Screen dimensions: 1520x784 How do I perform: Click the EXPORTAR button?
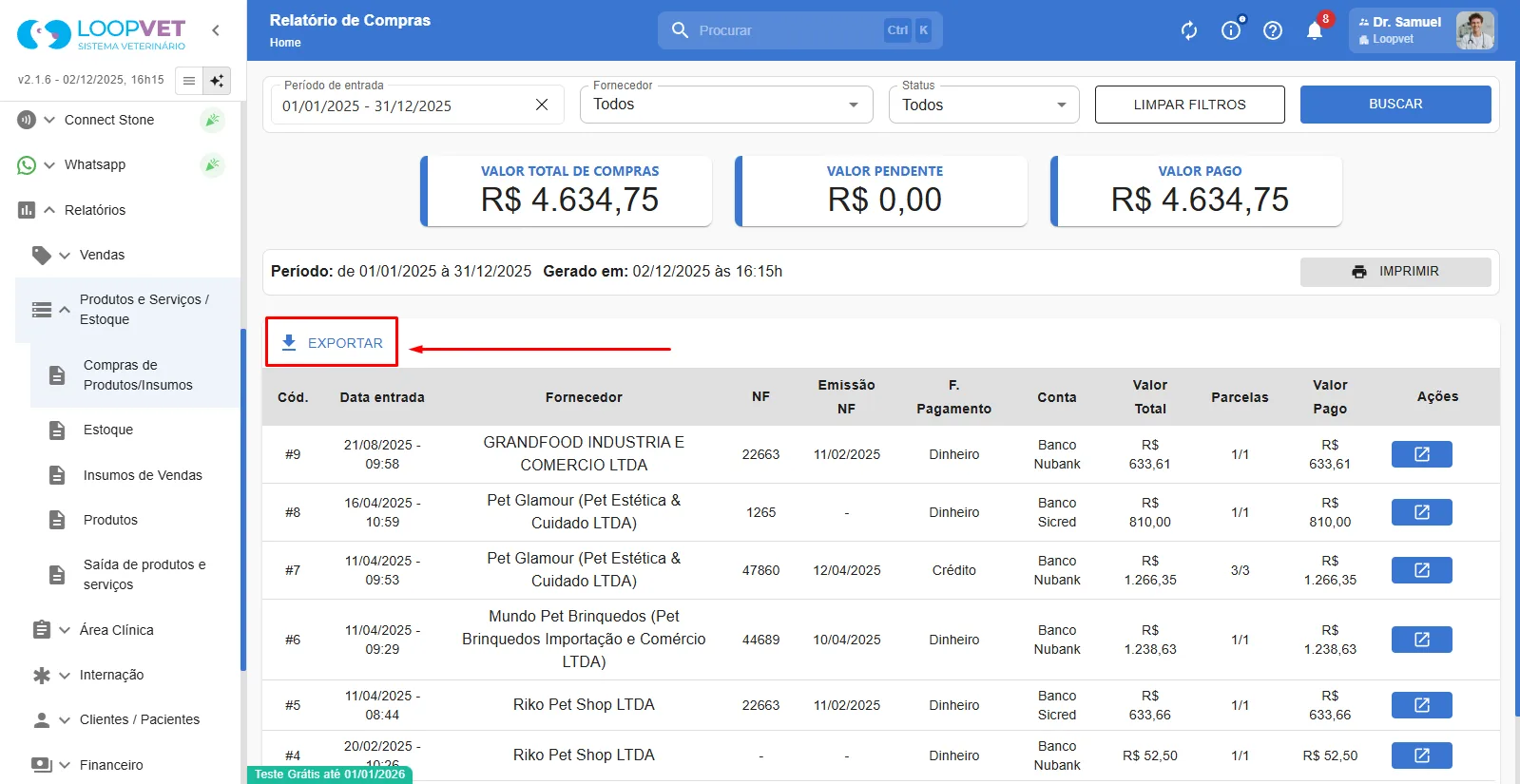click(332, 343)
